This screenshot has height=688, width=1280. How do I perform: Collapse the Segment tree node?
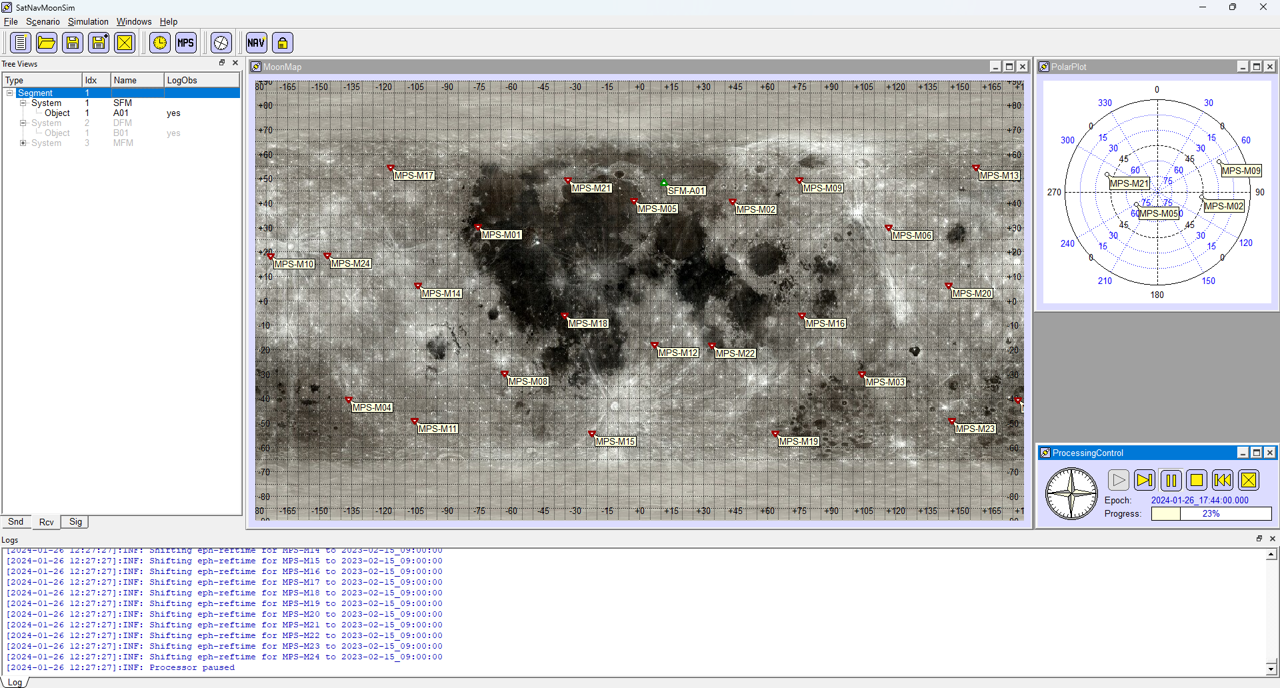pyautogui.click(x=11, y=93)
